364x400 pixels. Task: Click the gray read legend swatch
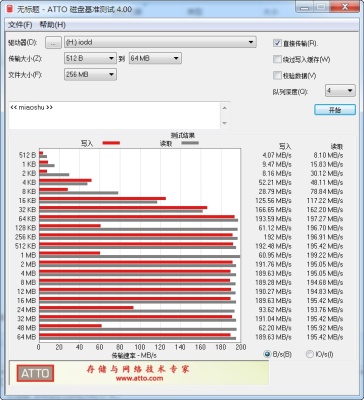click(x=190, y=143)
